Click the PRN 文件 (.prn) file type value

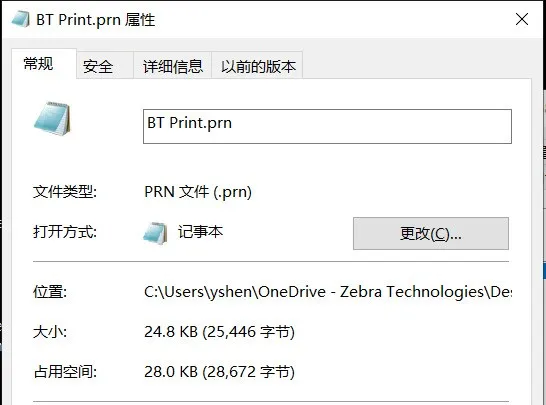pyautogui.click(x=198, y=192)
